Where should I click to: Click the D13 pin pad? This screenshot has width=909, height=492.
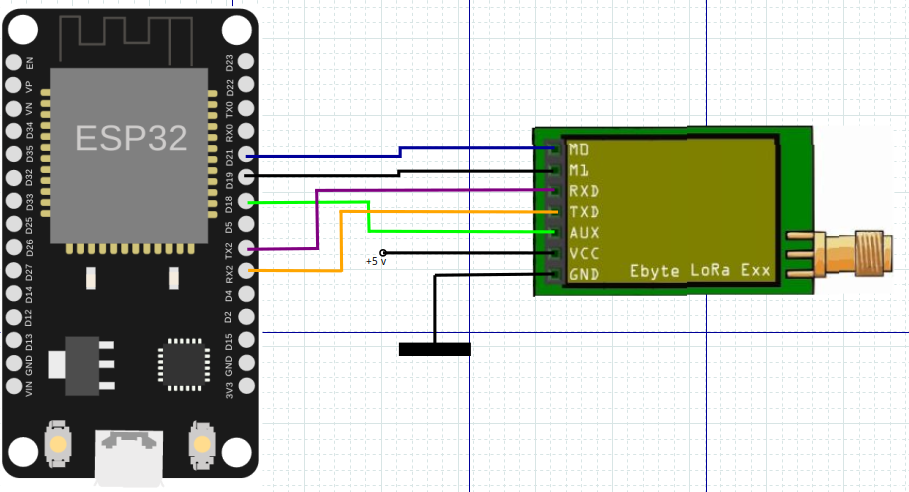tap(13, 340)
